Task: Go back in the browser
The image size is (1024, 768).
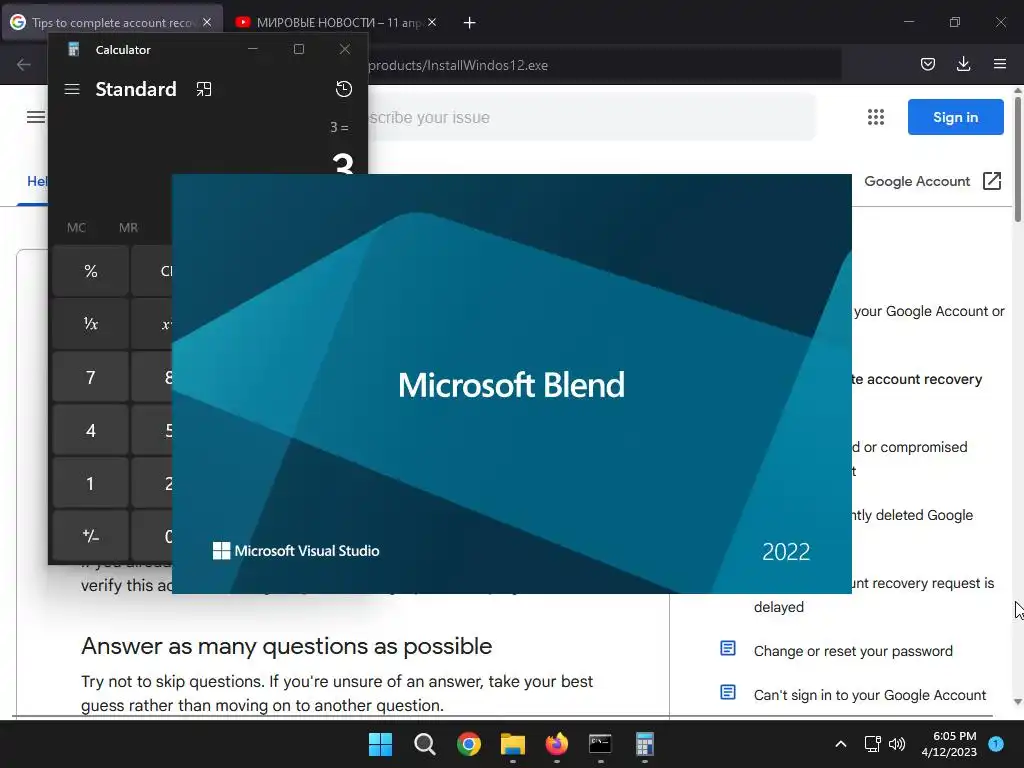Action: coord(24,65)
